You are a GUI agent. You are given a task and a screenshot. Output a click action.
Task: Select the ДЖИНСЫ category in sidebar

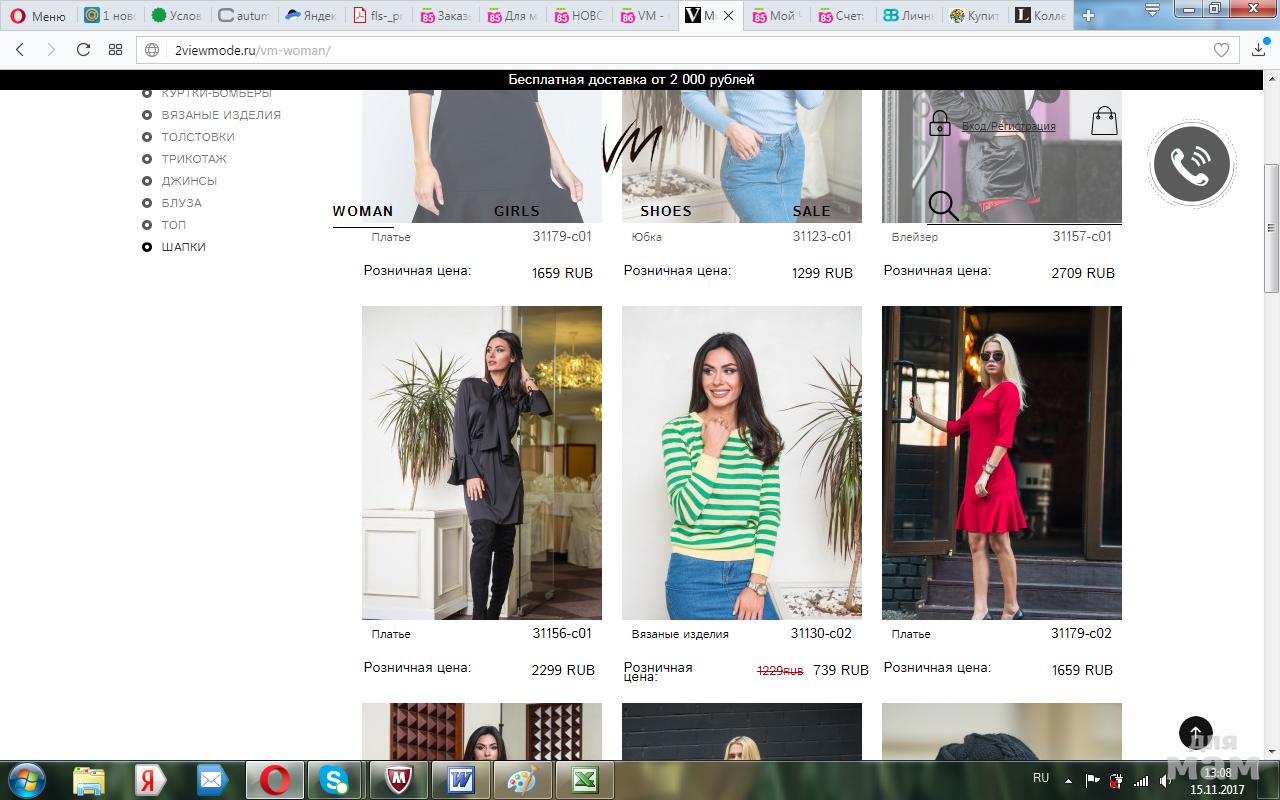tap(189, 181)
